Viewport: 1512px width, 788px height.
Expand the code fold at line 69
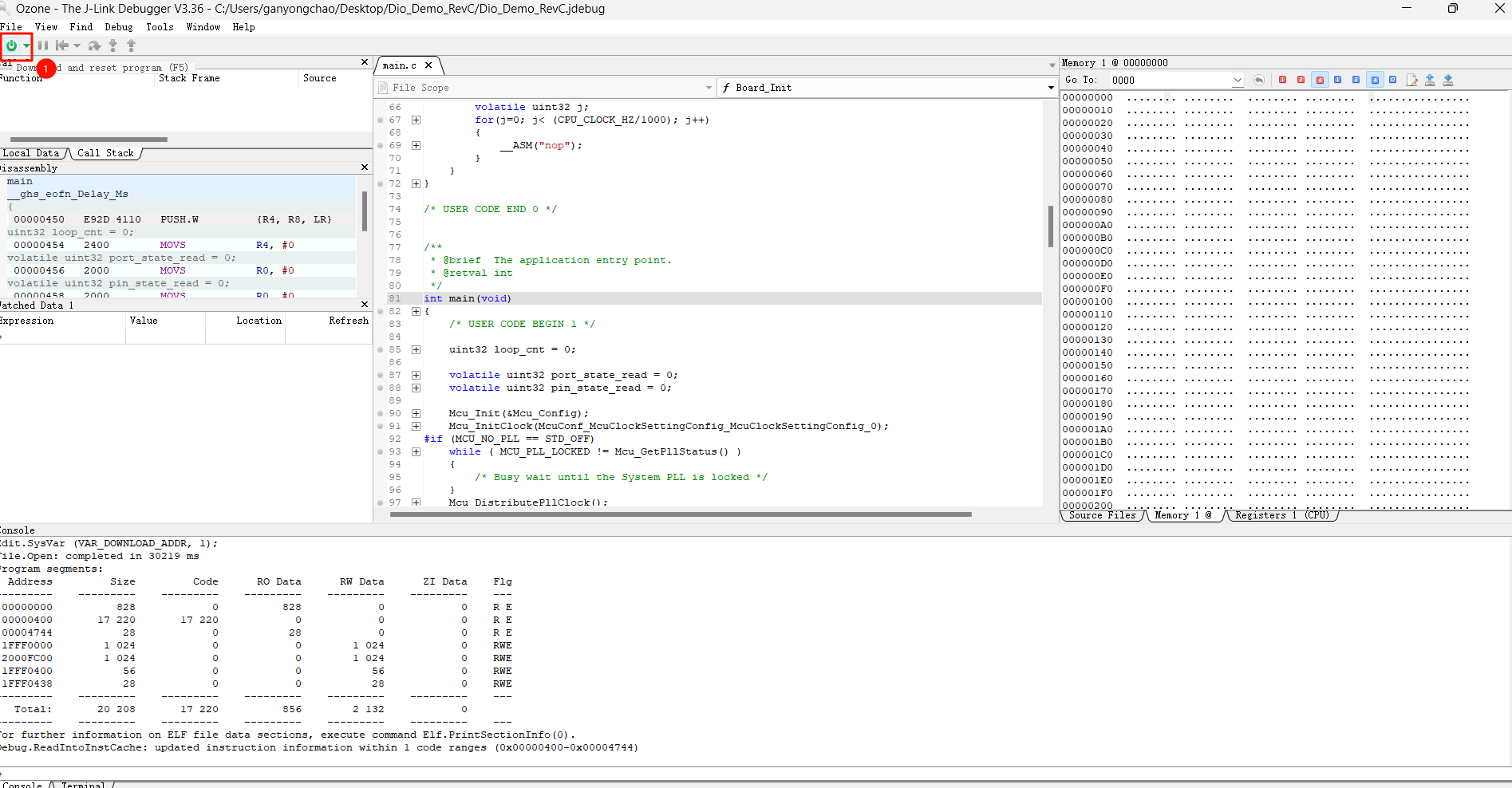416,145
